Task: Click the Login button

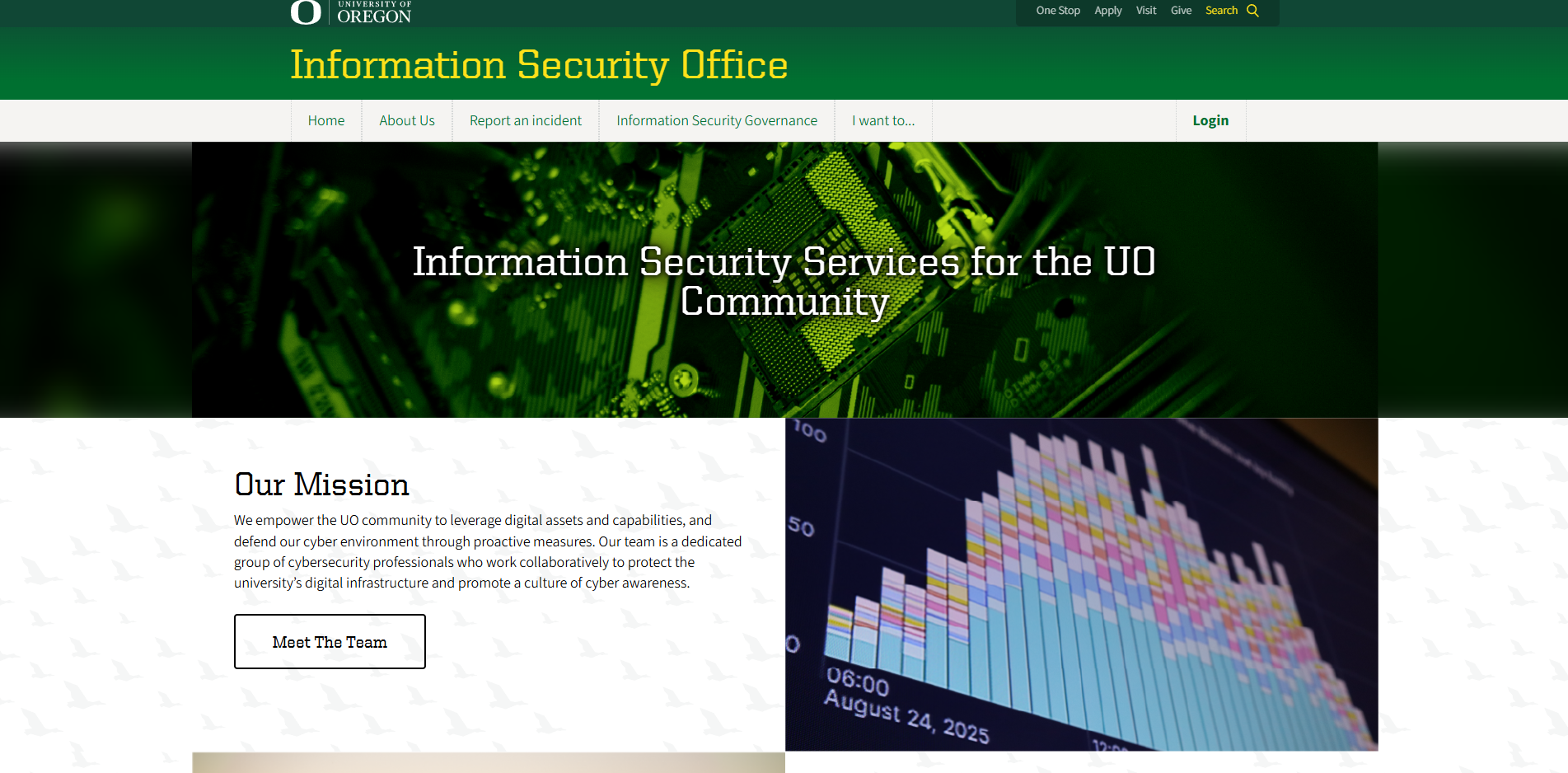Action: tap(1210, 120)
